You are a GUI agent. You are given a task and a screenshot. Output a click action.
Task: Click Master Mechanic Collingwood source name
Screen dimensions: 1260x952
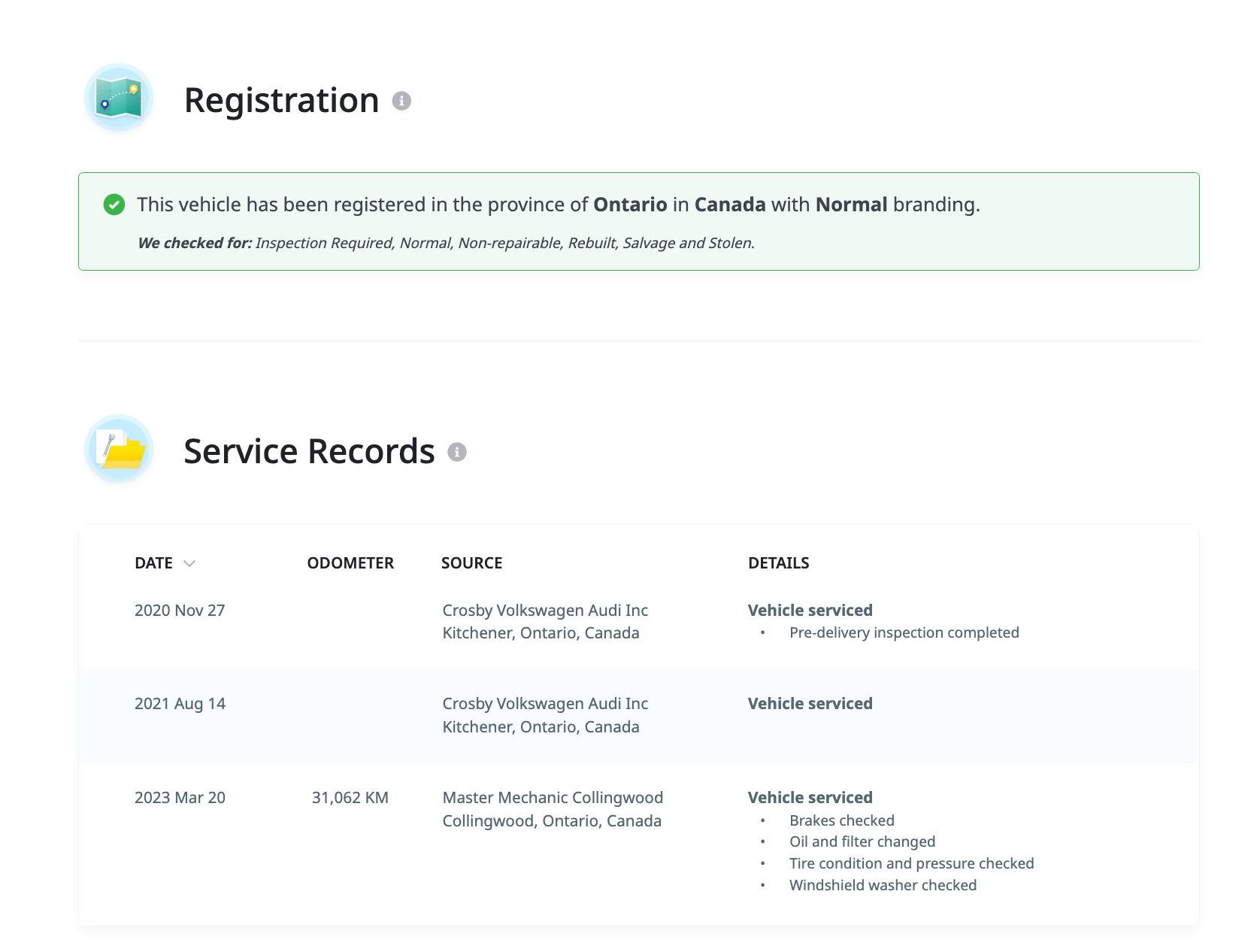coord(553,798)
